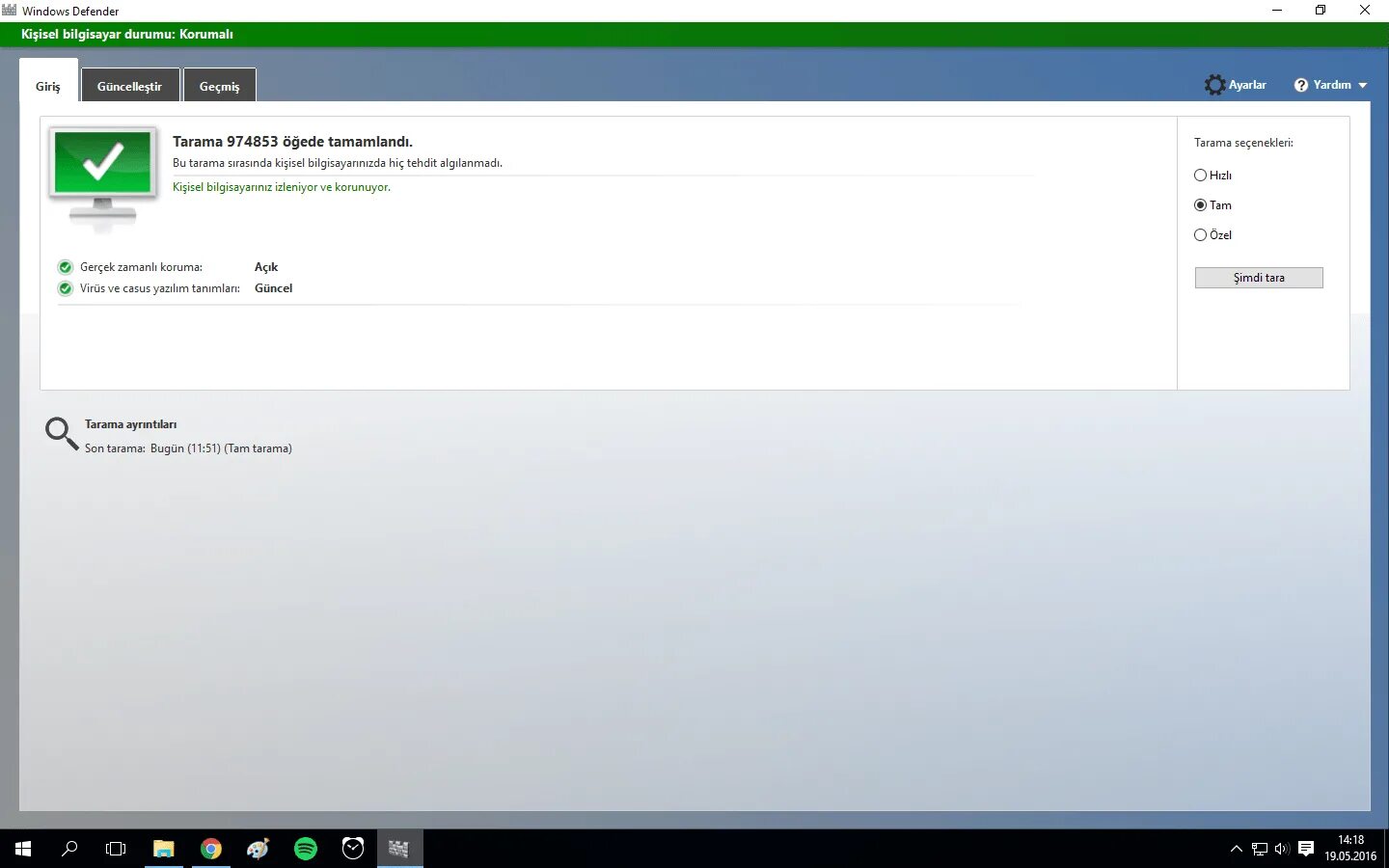Click the Yardım help question mark icon

click(1301, 85)
